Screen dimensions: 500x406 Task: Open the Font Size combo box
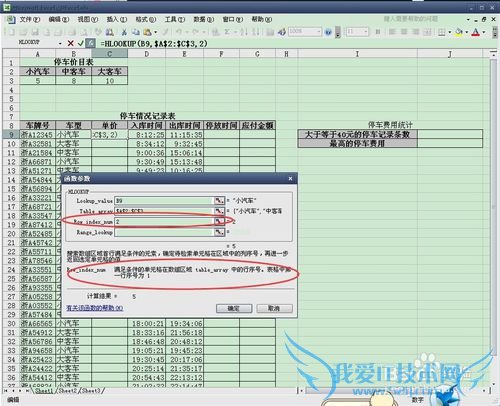click(x=357, y=32)
